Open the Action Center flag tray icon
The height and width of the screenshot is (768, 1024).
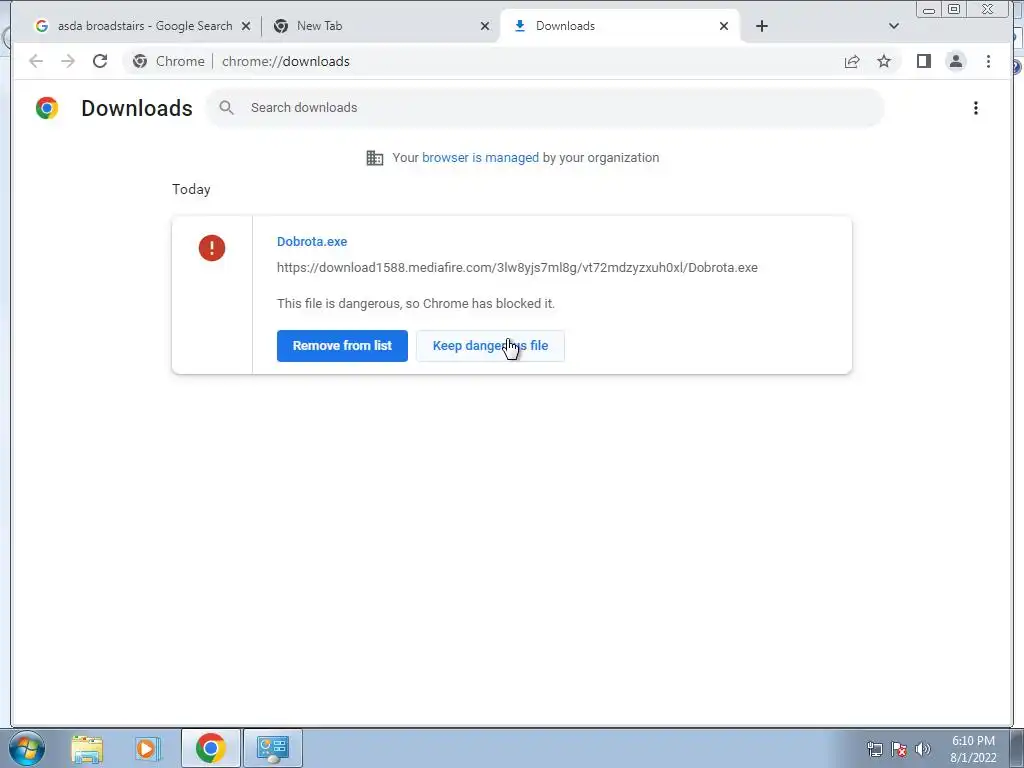[x=899, y=749]
